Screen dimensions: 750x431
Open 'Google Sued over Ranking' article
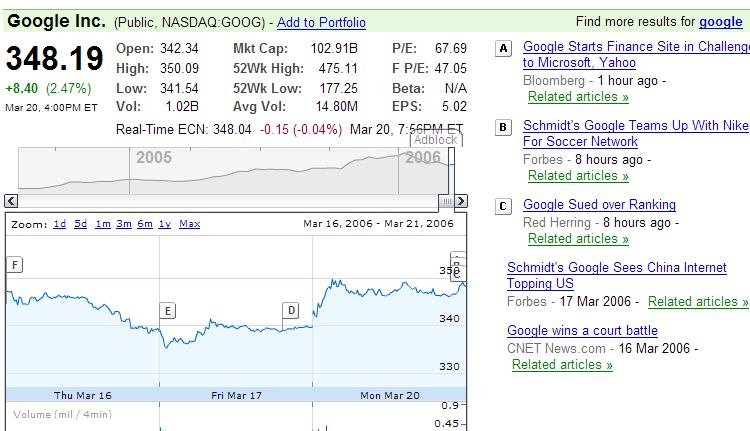tap(599, 205)
